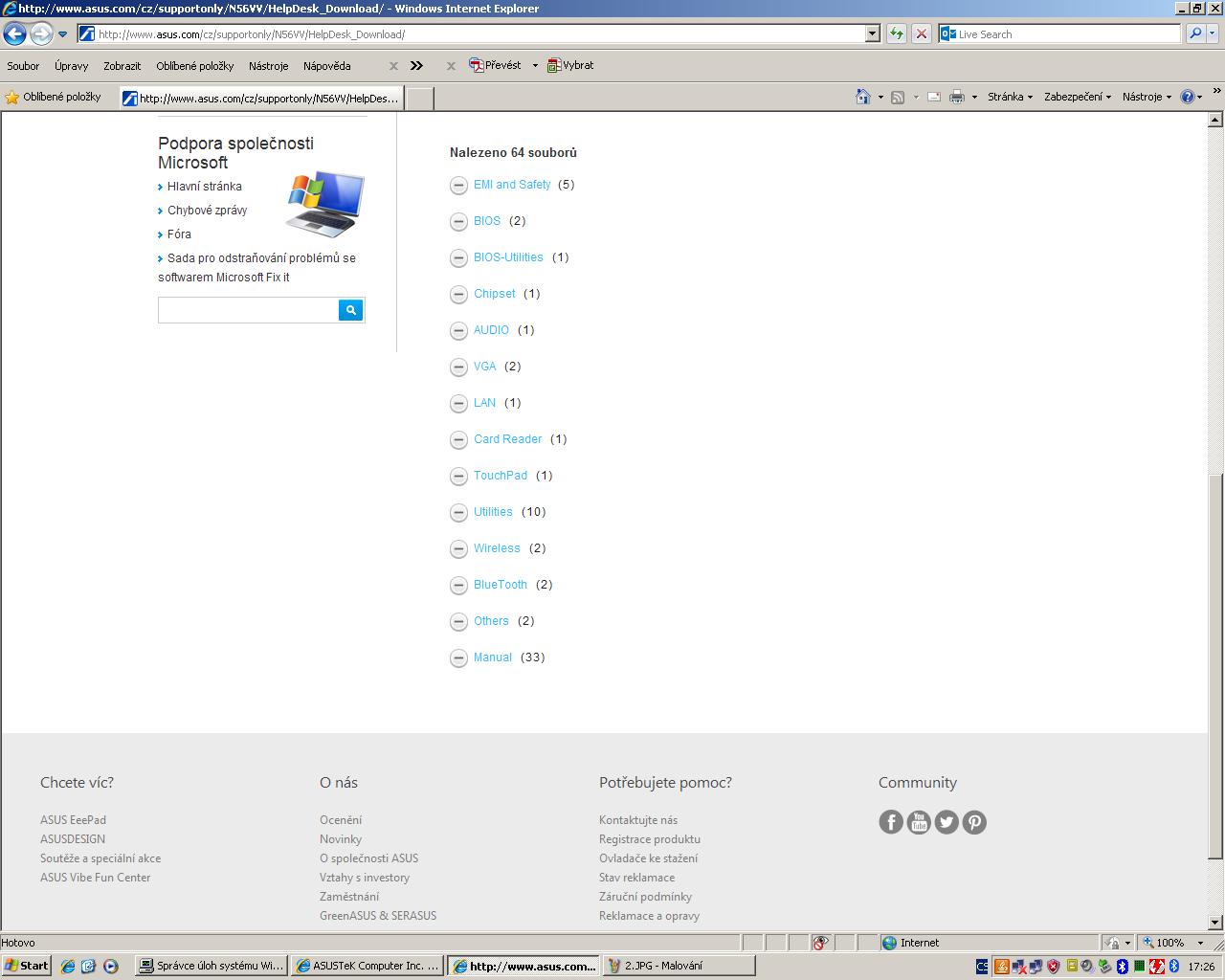The width and height of the screenshot is (1225, 980).
Task: Refresh the page with the refresh icon
Action: 897,33
